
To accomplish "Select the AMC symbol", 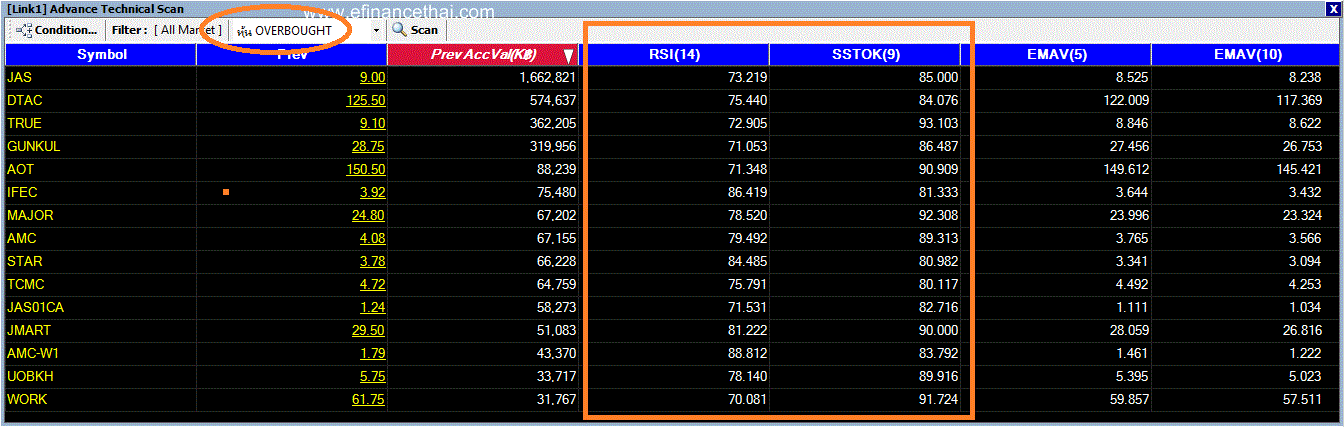I will (x=22, y=238).
